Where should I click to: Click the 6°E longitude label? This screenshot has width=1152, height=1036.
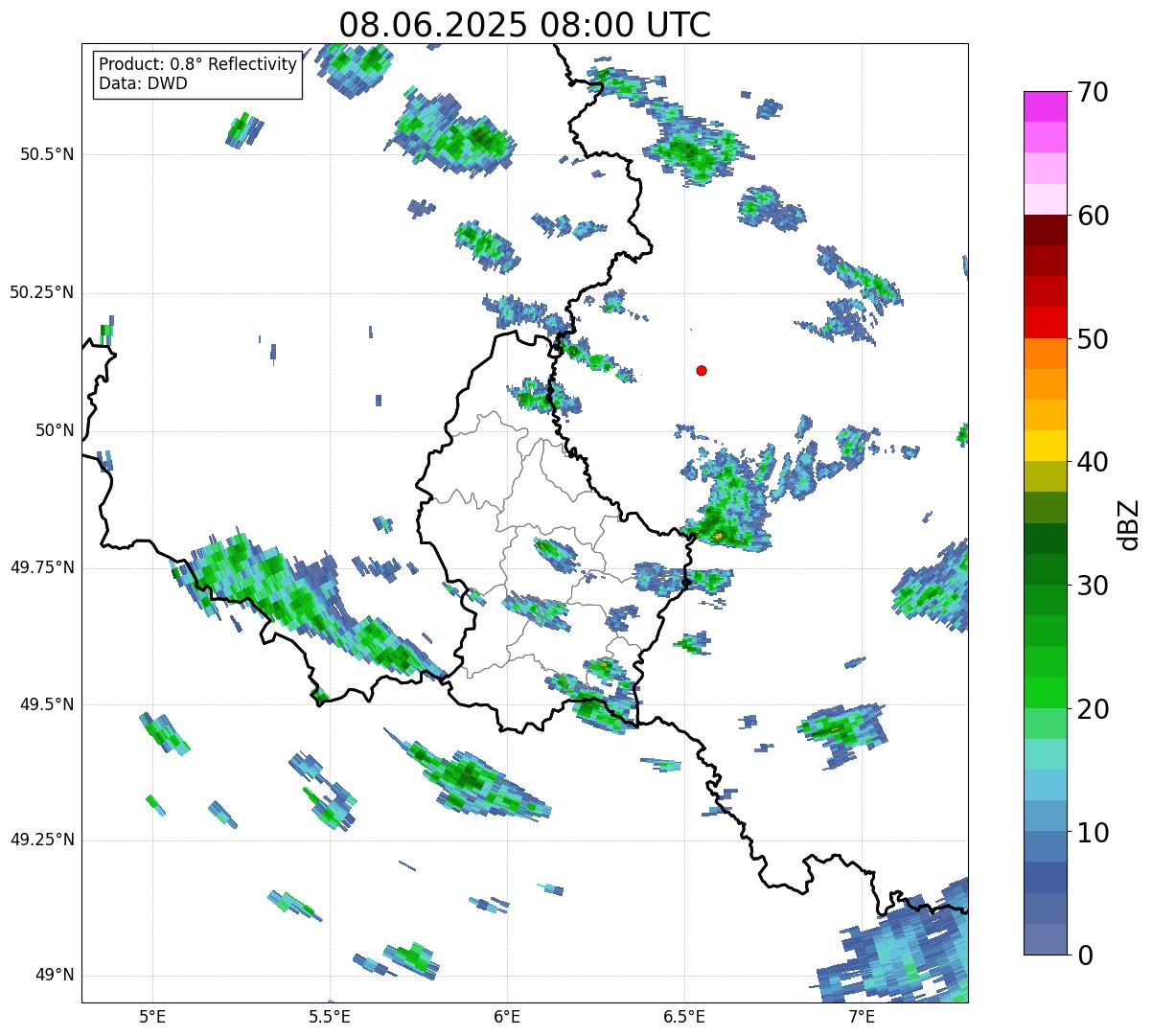pyautogui.click(x=507, y=1016)
